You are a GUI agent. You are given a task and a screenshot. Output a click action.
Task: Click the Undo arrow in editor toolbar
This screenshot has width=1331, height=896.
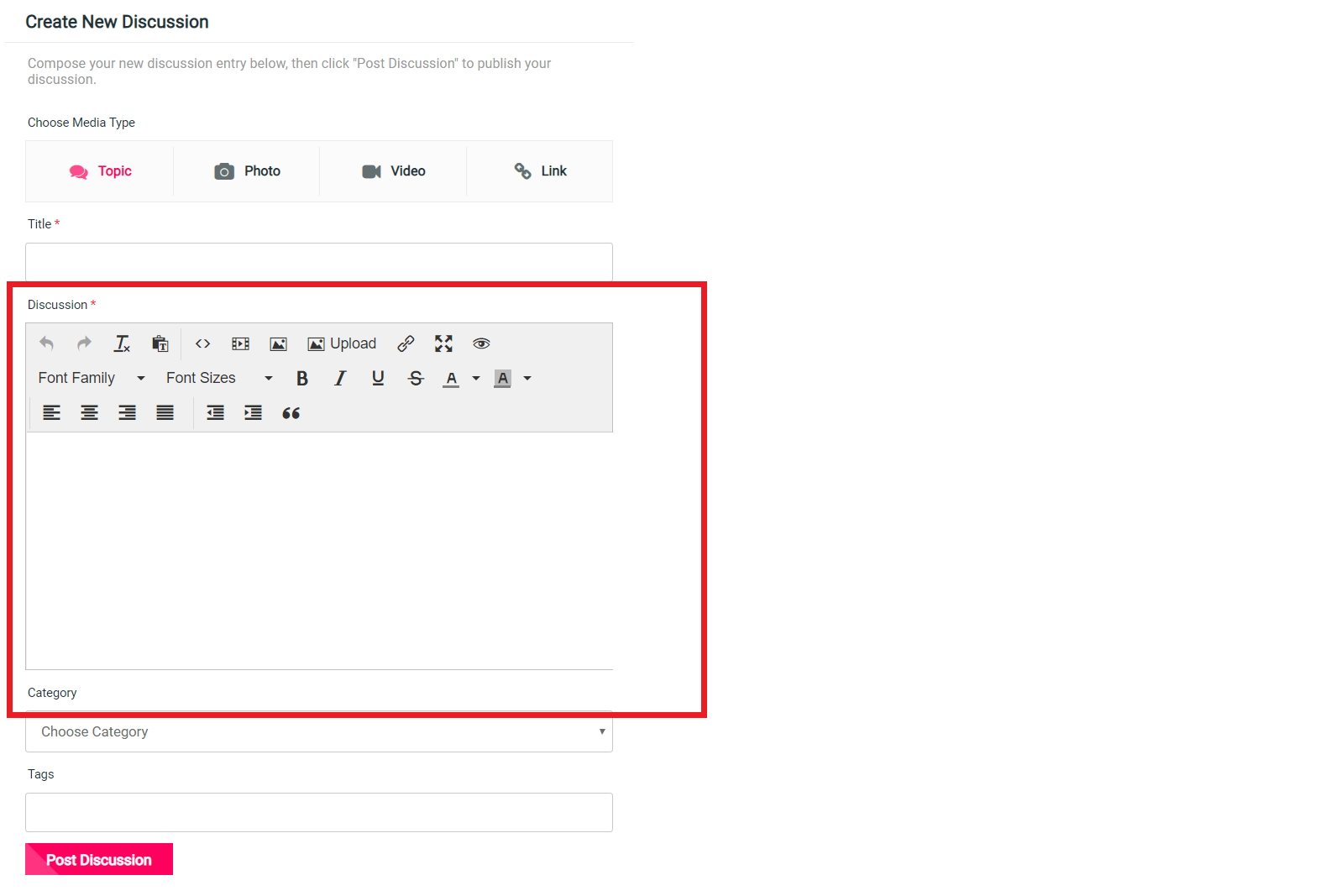pos(47,343)
